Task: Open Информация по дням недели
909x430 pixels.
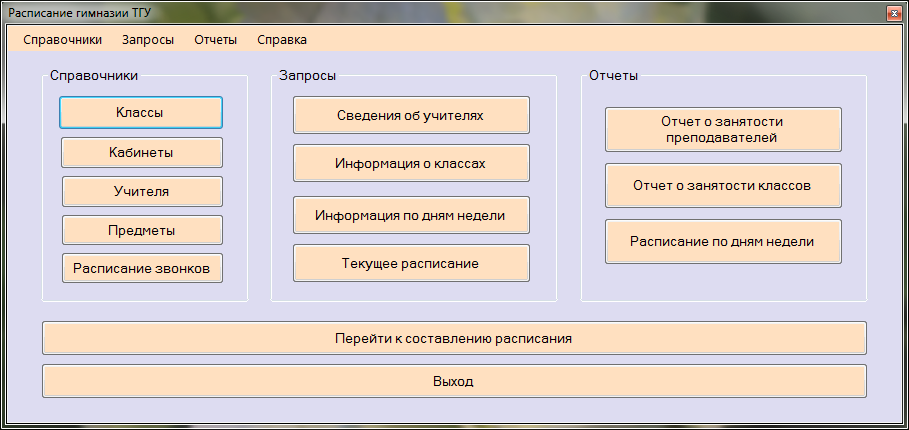Action: point(411,215)
